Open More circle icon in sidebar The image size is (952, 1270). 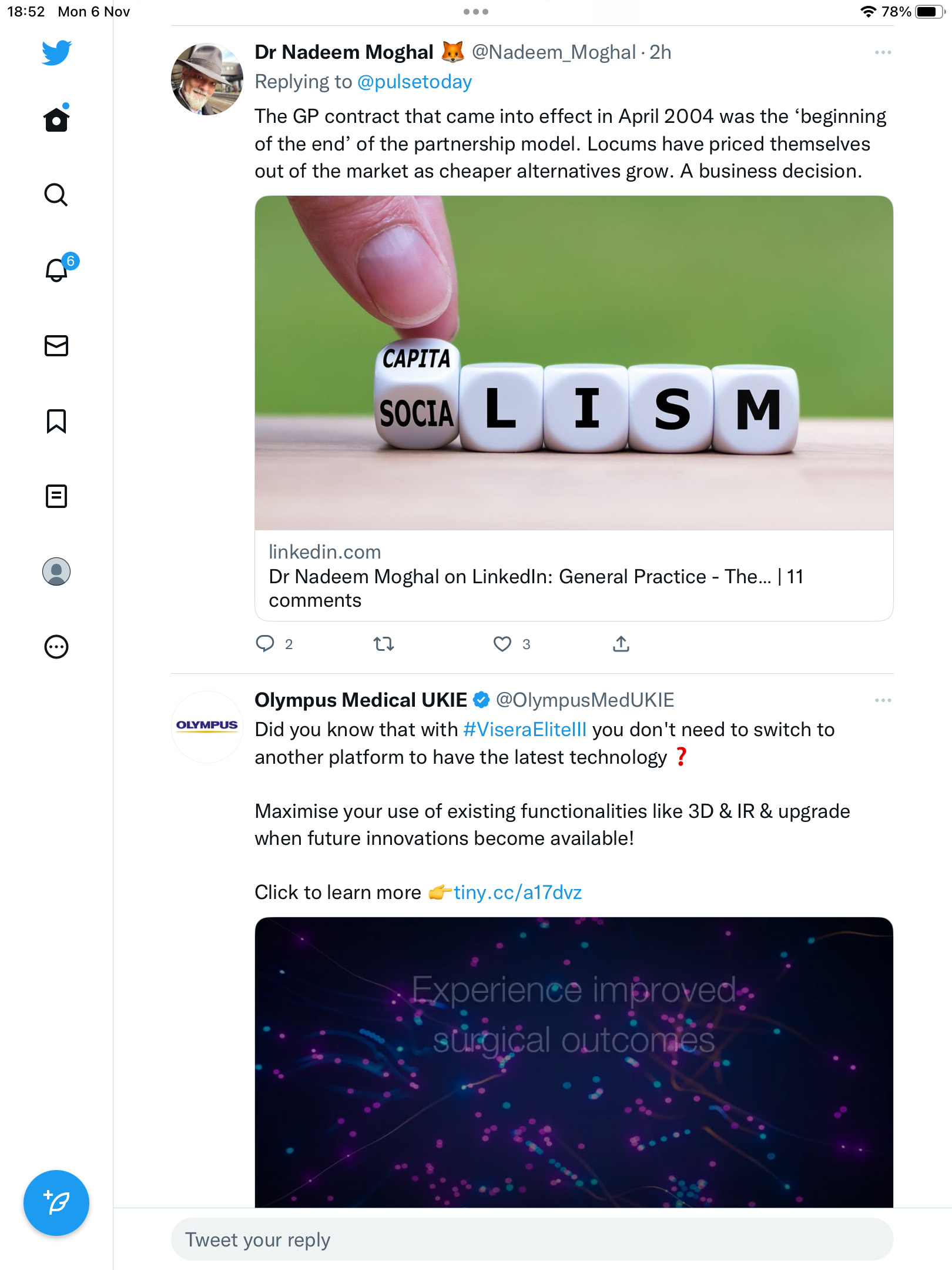pyautogui.click(x=56, y=647)
